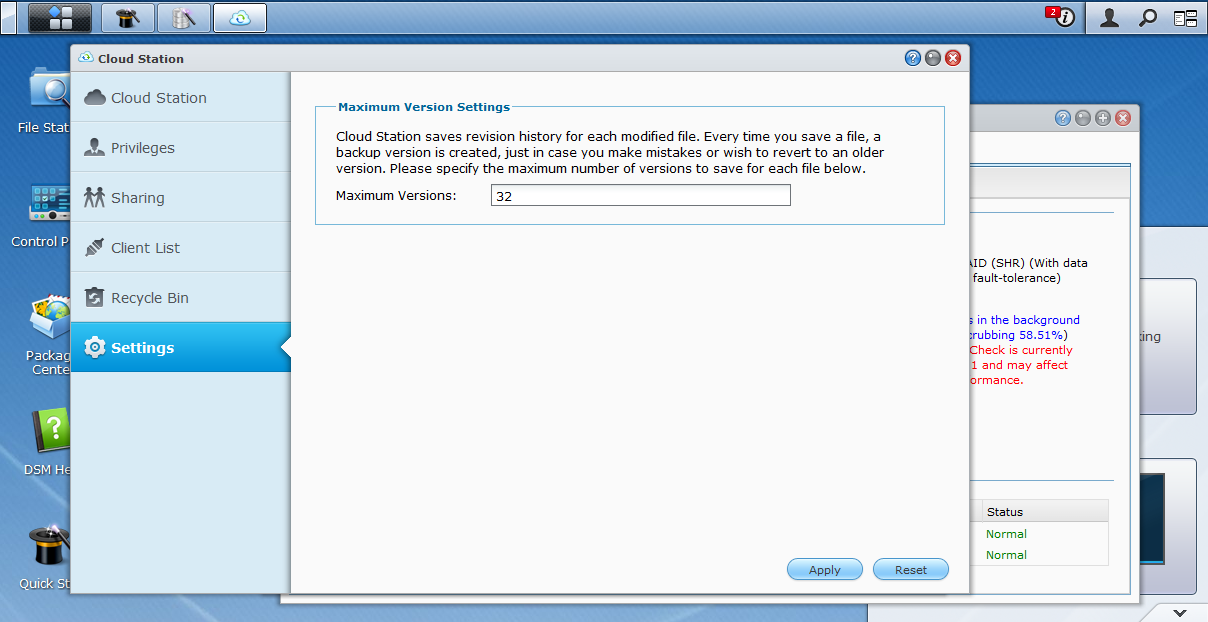1208x622 pixels.
Task: Switch to Quick Start wizard in taskbar
Action: 128,17
